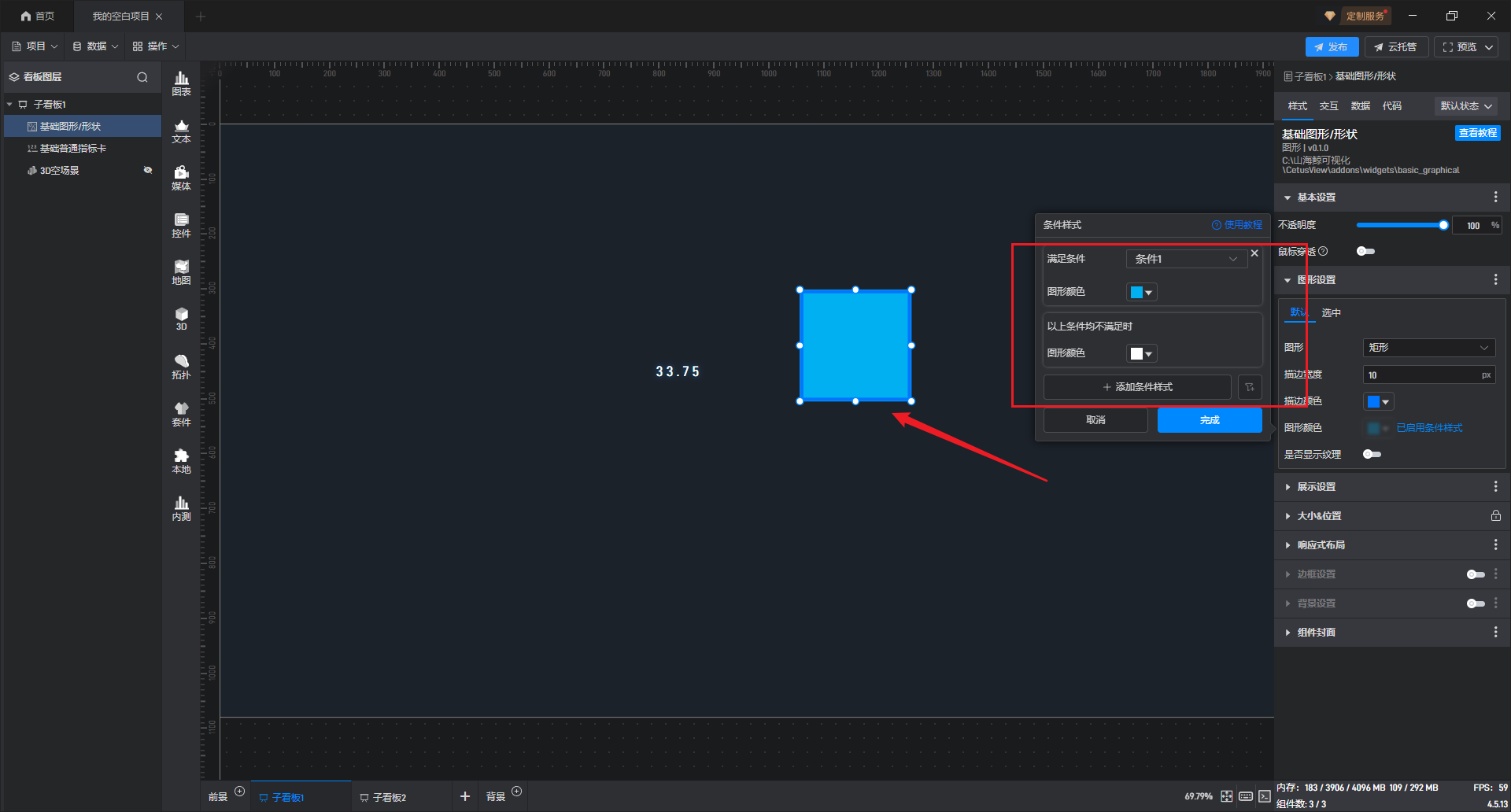Enable the 是否显示纹理 switch
Image resolution: width=1511 pixels, height=812 pixels.
(x=1372, y=454)
